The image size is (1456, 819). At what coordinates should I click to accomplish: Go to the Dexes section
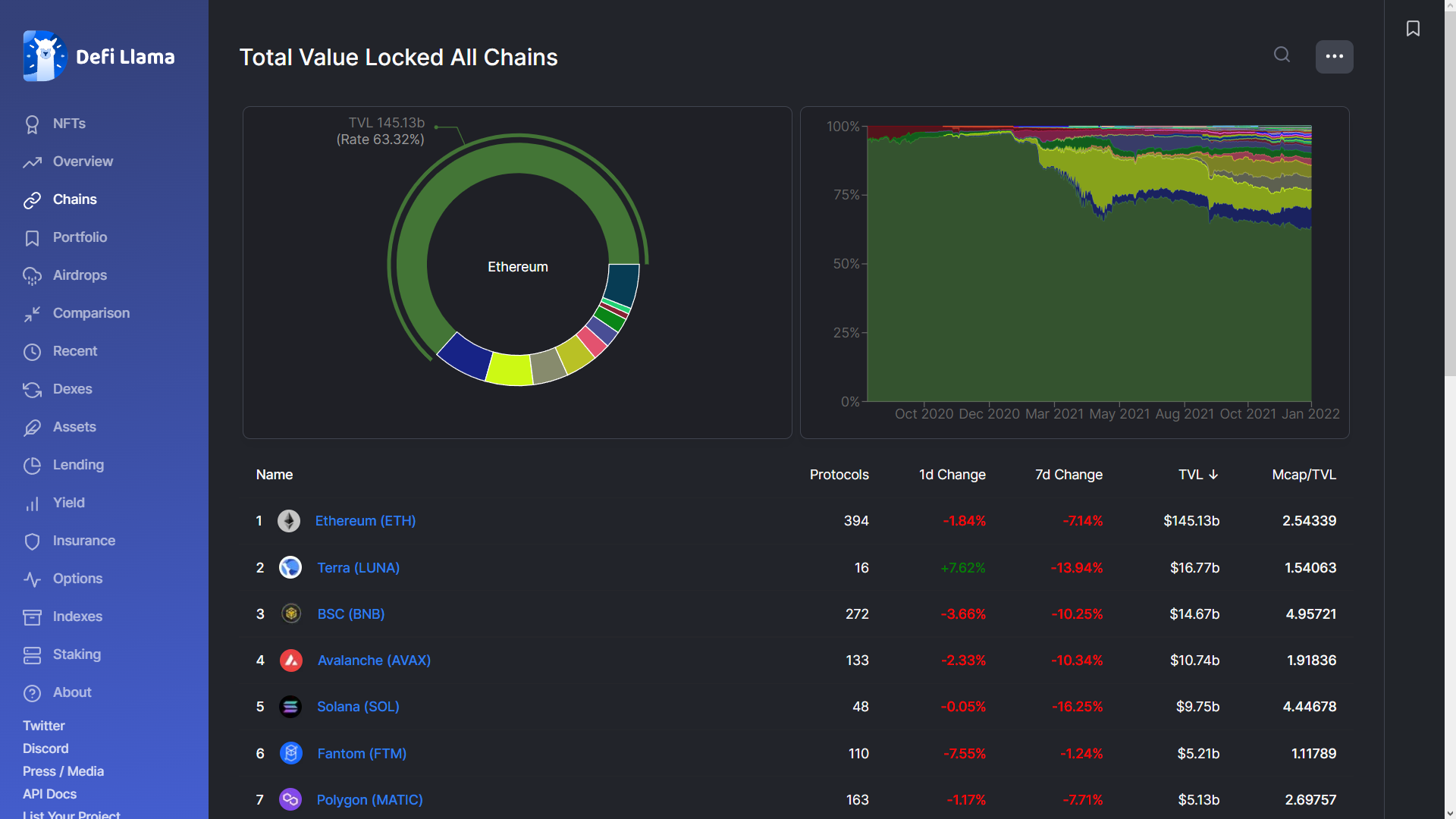tap(72, 389)
